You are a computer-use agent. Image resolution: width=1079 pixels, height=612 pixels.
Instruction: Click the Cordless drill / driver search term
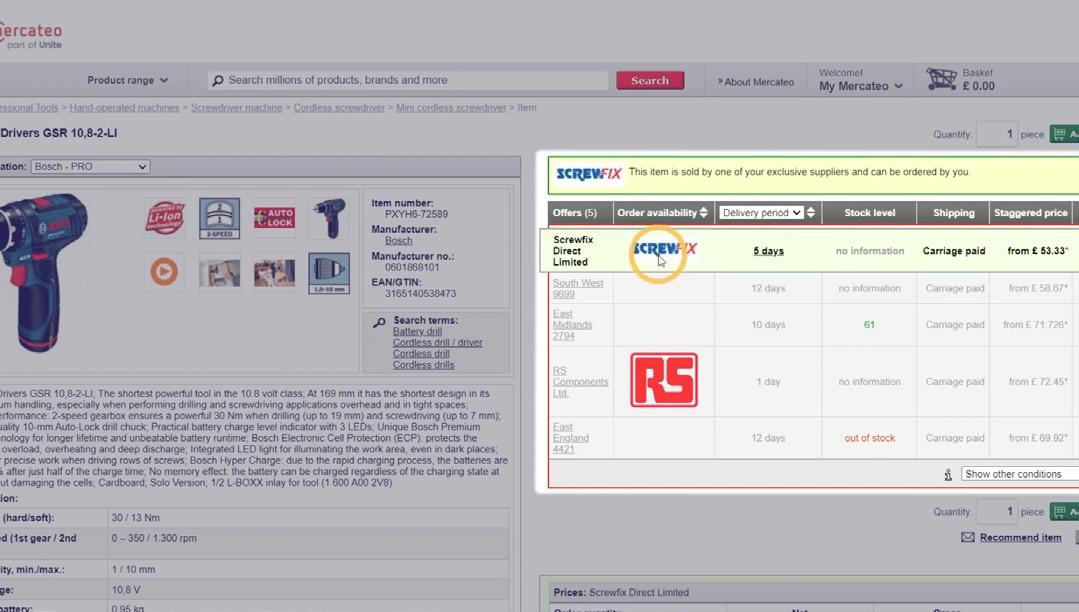coord(437,342)
